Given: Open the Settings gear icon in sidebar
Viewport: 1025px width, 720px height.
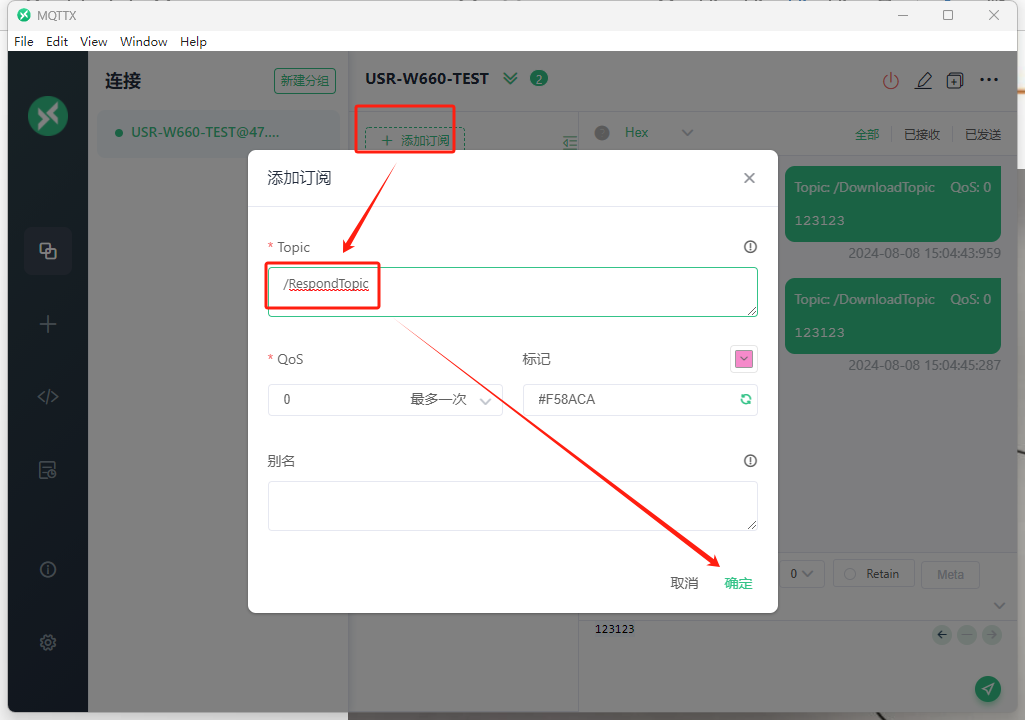Looking at the screenshot, I should [x=48, y=643].
